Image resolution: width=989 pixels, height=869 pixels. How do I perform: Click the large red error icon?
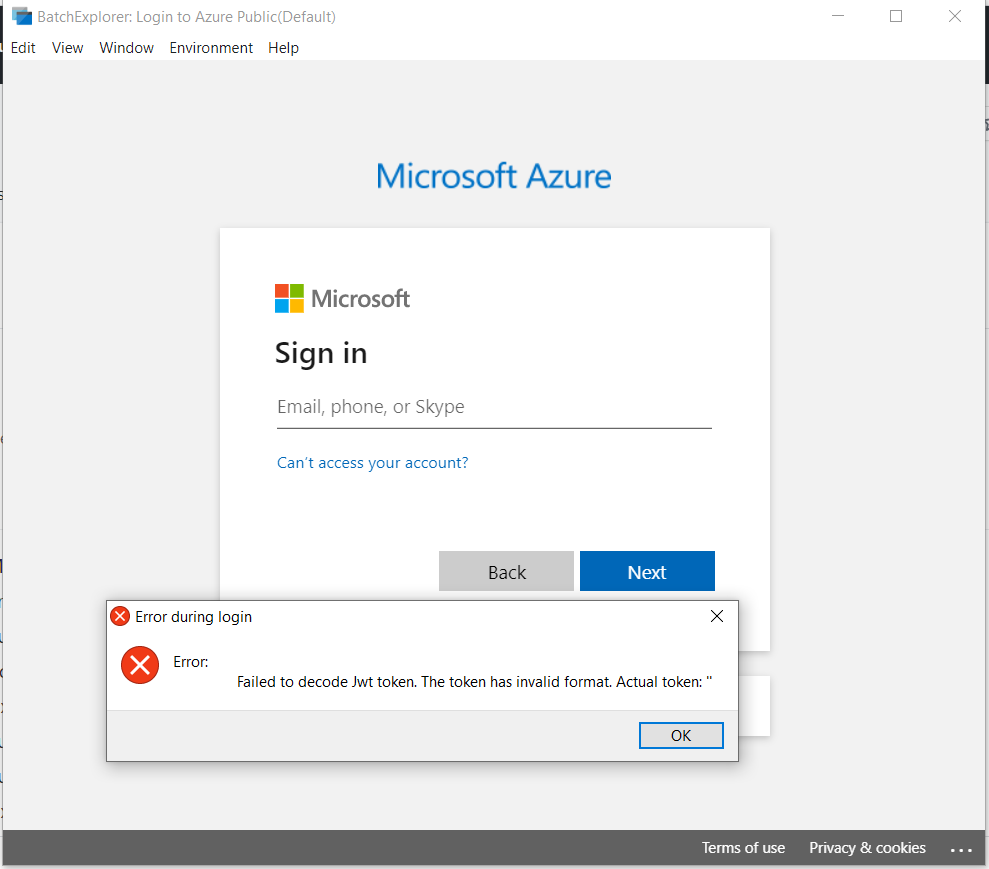139,665
